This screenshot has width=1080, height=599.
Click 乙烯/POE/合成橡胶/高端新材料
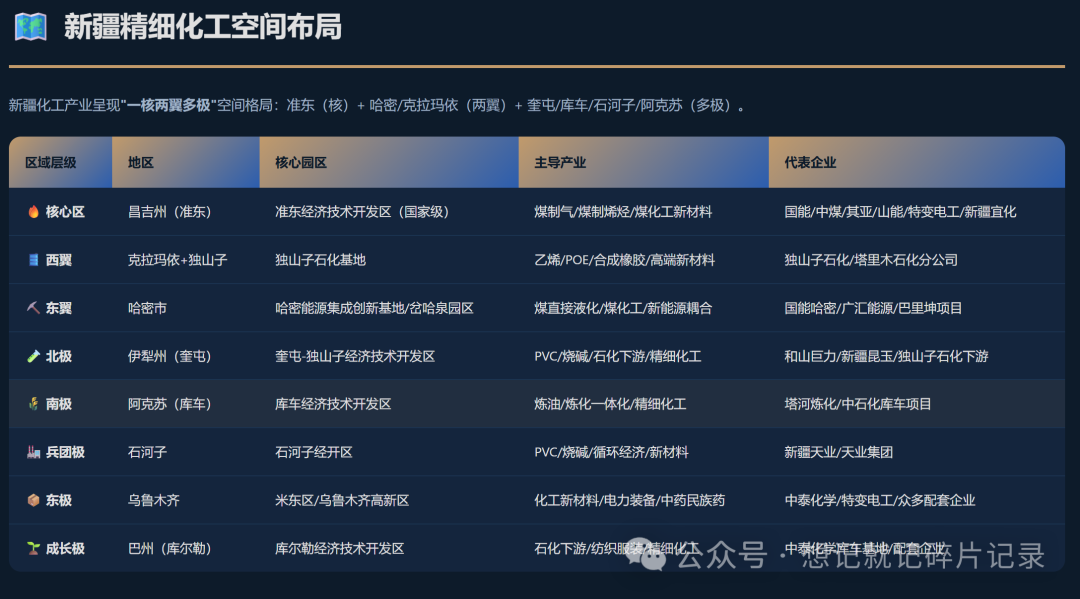pyautogui.click(x=624, y=260)
